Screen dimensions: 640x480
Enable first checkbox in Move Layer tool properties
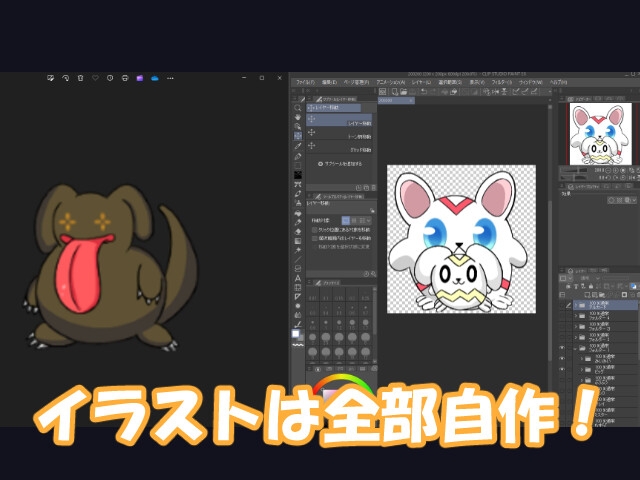pos(314,230)
